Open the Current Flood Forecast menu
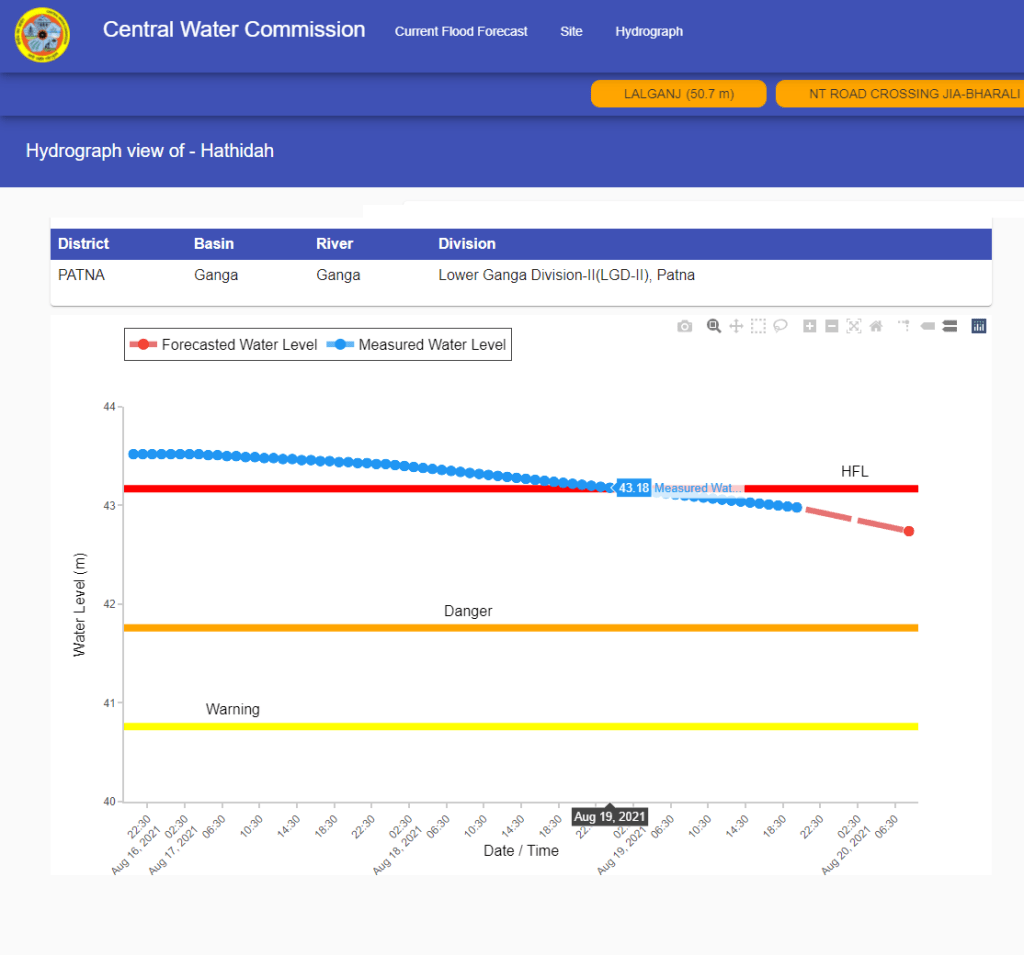Screen dimensions: 1024x955 click(x=461, y=32)
